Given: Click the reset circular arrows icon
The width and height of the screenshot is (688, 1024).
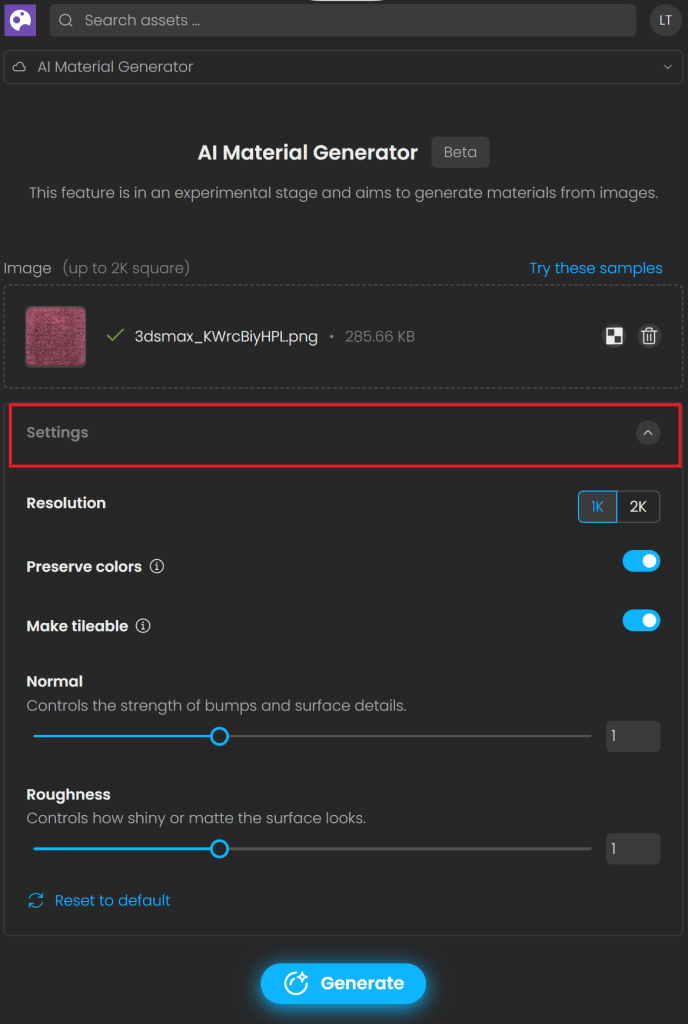Looking at the screenshot, I should [35, 900].
